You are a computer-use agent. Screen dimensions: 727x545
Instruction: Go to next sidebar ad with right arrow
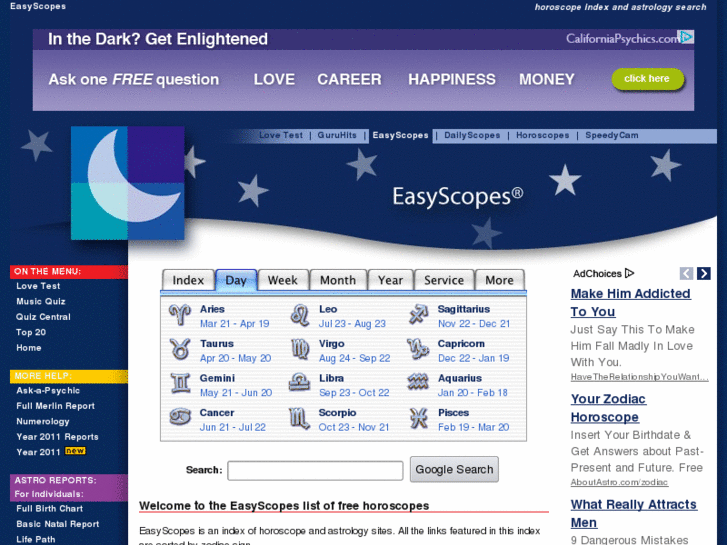pyautogui.click(x=703, y=274)
